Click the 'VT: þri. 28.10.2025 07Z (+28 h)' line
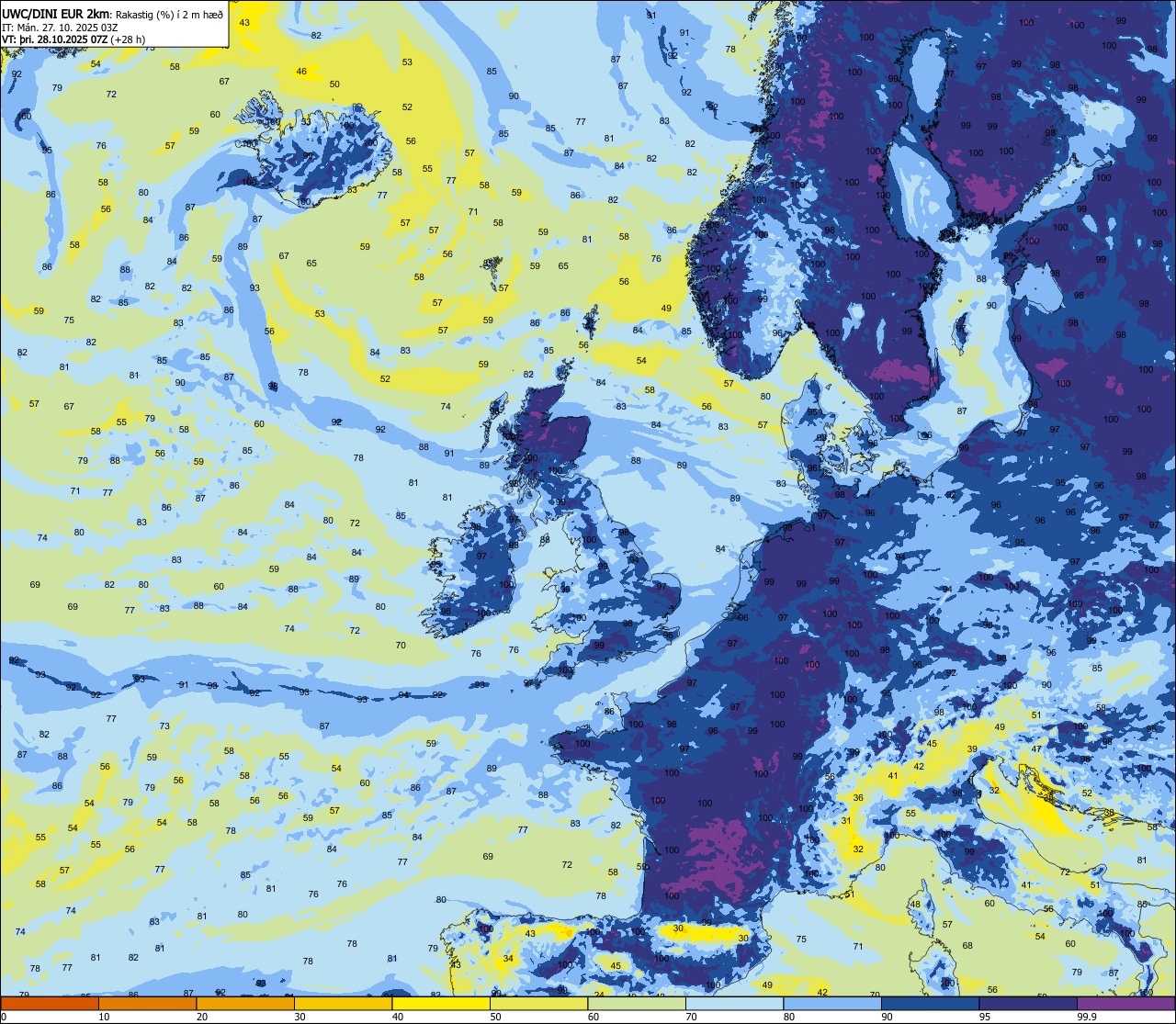The height and width of the screenshot is (1024, 1176). [73, 40]
